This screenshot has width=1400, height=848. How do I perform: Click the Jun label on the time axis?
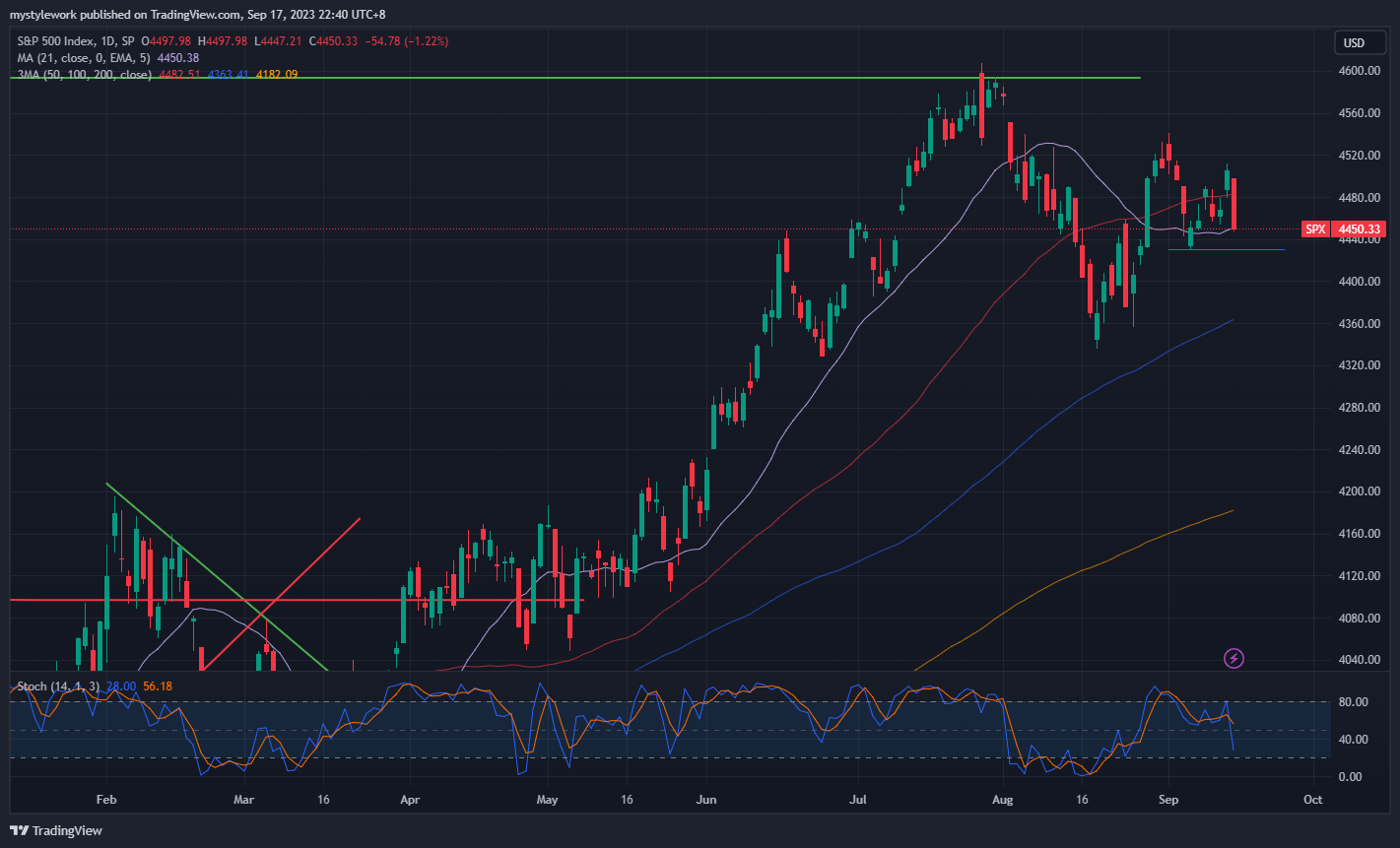[704, 800]
